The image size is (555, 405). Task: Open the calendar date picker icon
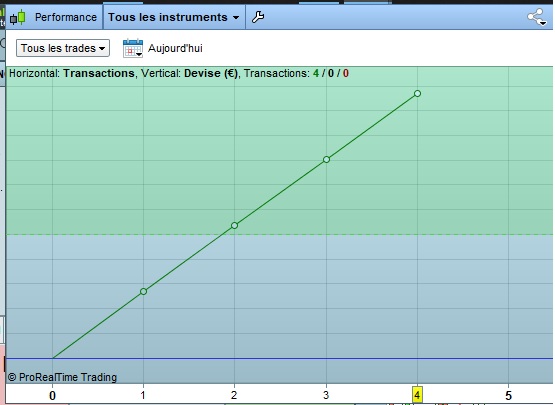pos(133,48)
